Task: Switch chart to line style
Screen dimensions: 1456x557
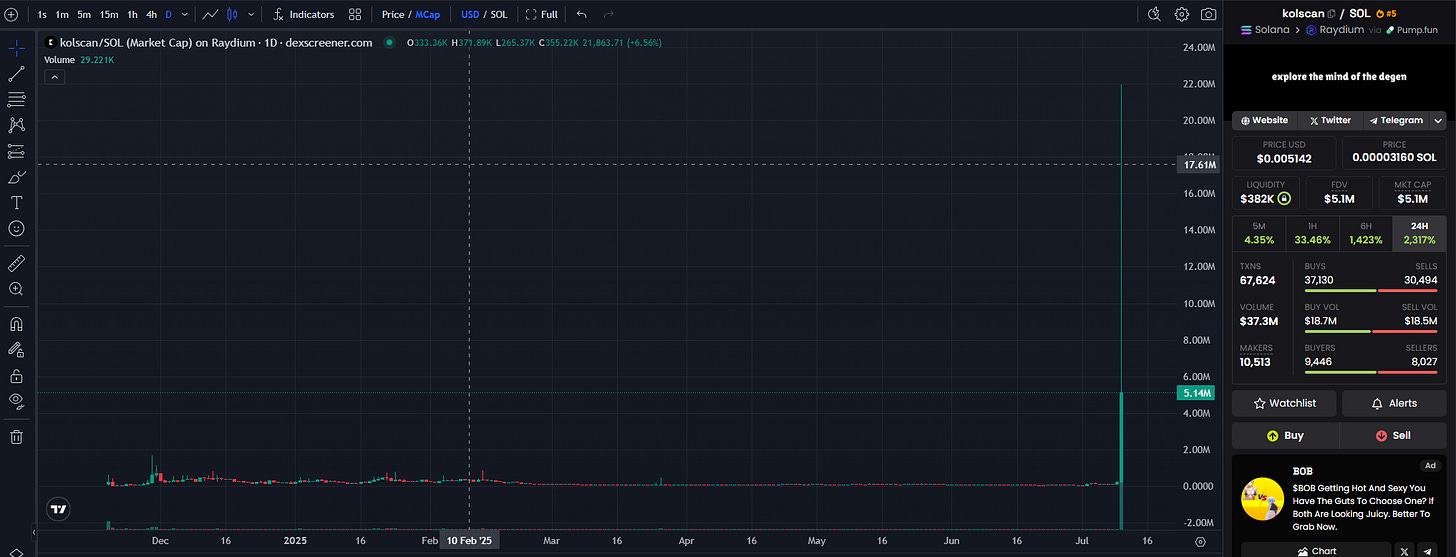Action: (211, 15)
